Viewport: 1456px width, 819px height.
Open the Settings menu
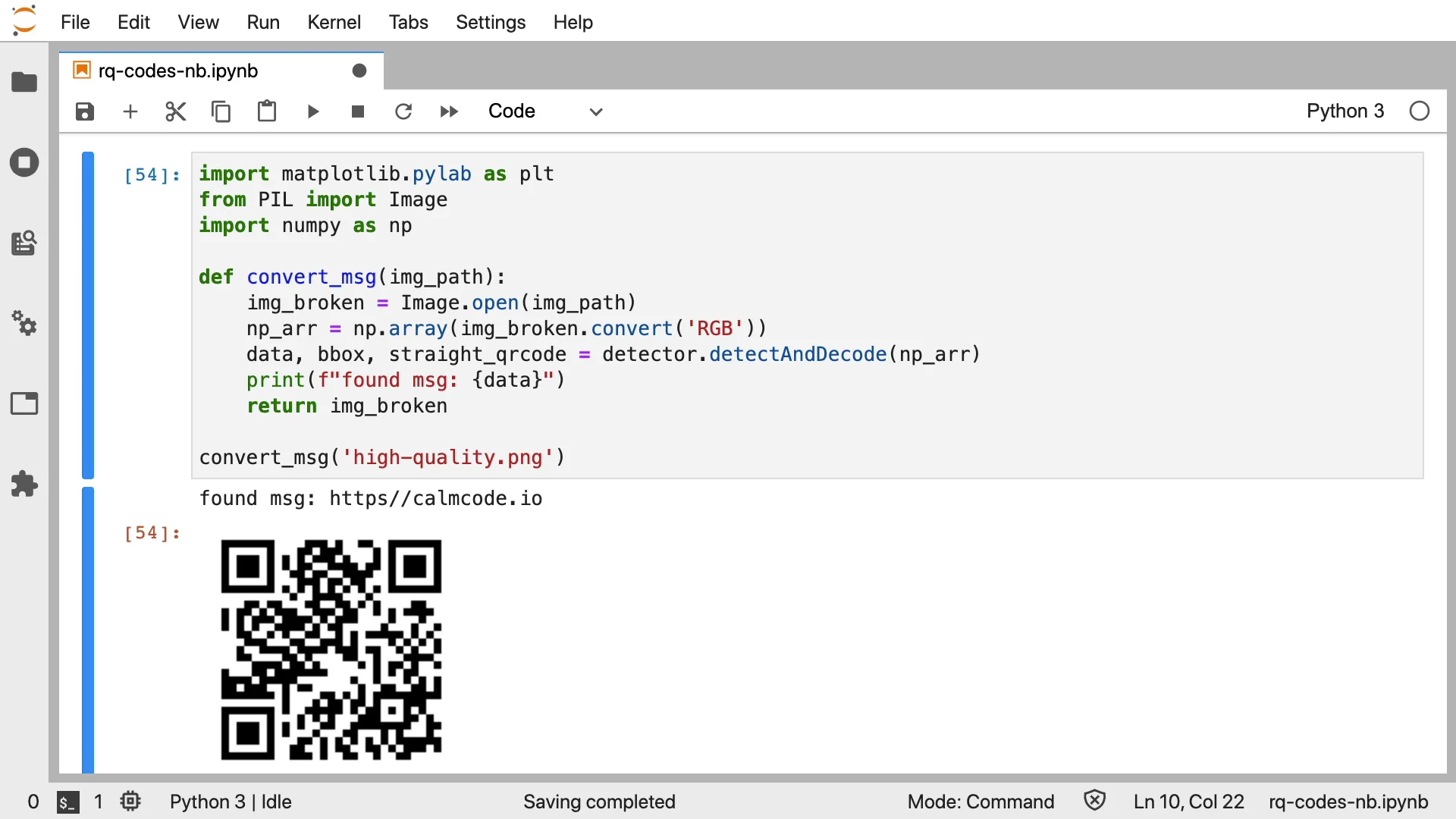point(490,22)
